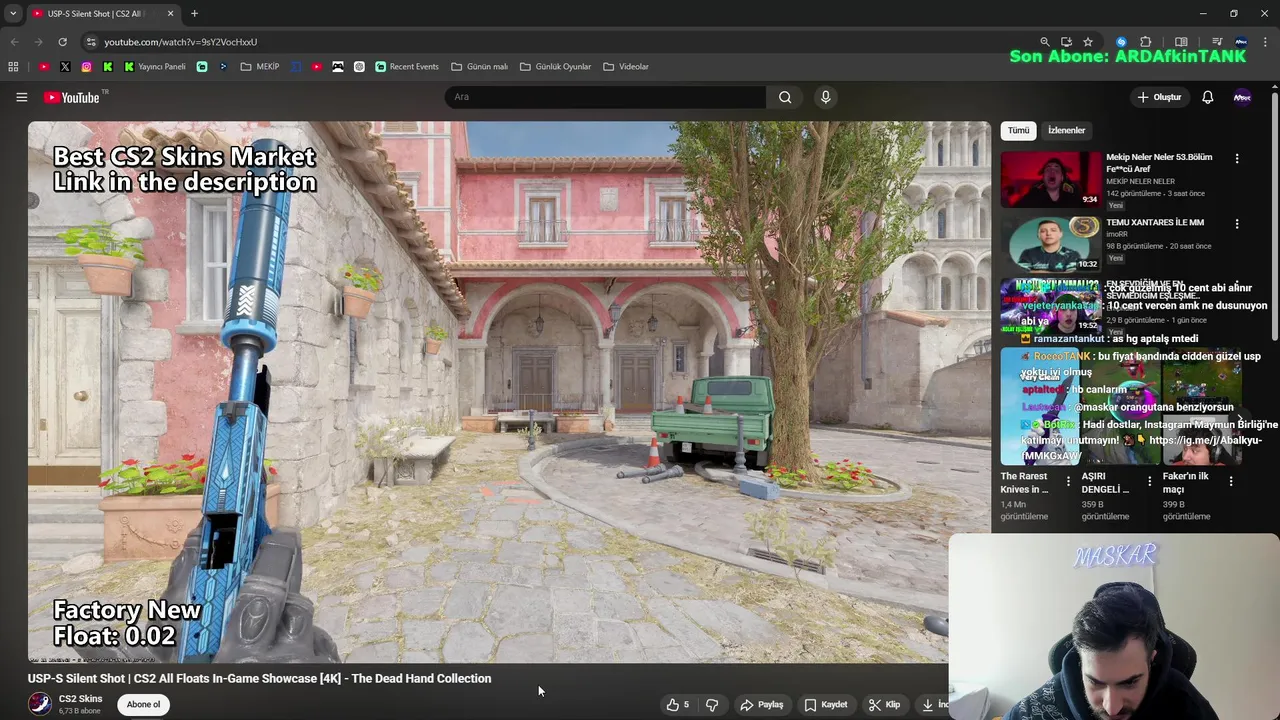The height and width of the screenshot is (720, 1280).
Task: Open the YouTube notifications bell
Action: pos(1207,97)
